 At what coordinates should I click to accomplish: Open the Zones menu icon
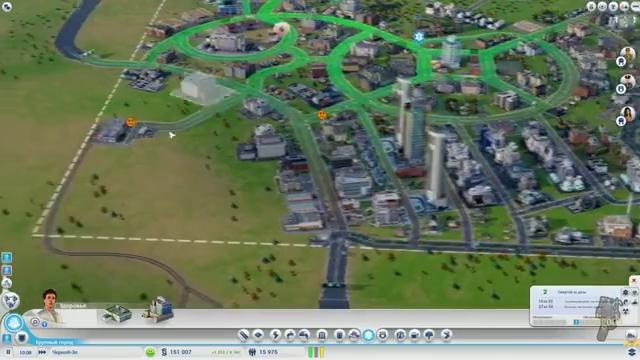click(x=258, y=335)
